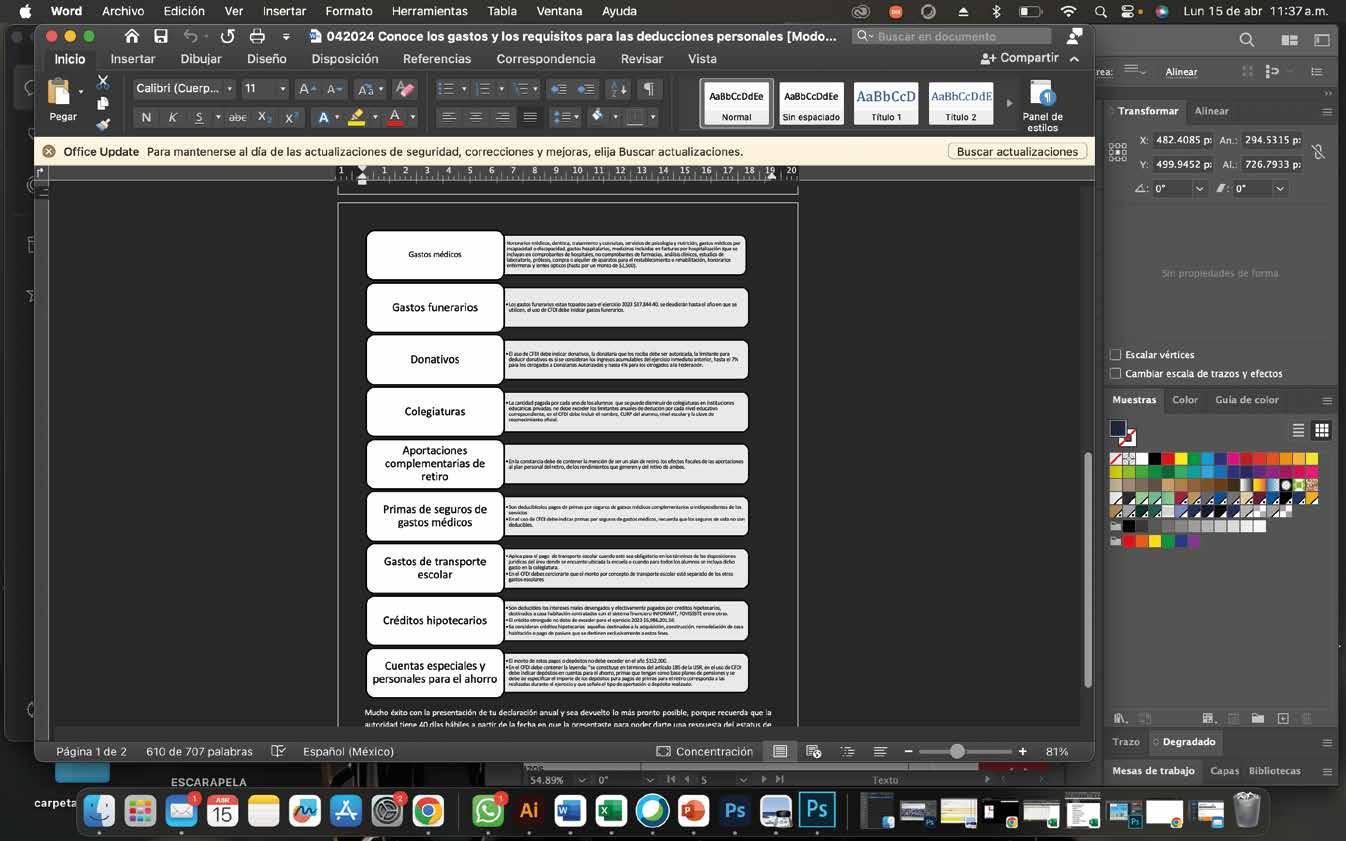
Task: Justify the paragraph text
Action: (x=530, y=117)
